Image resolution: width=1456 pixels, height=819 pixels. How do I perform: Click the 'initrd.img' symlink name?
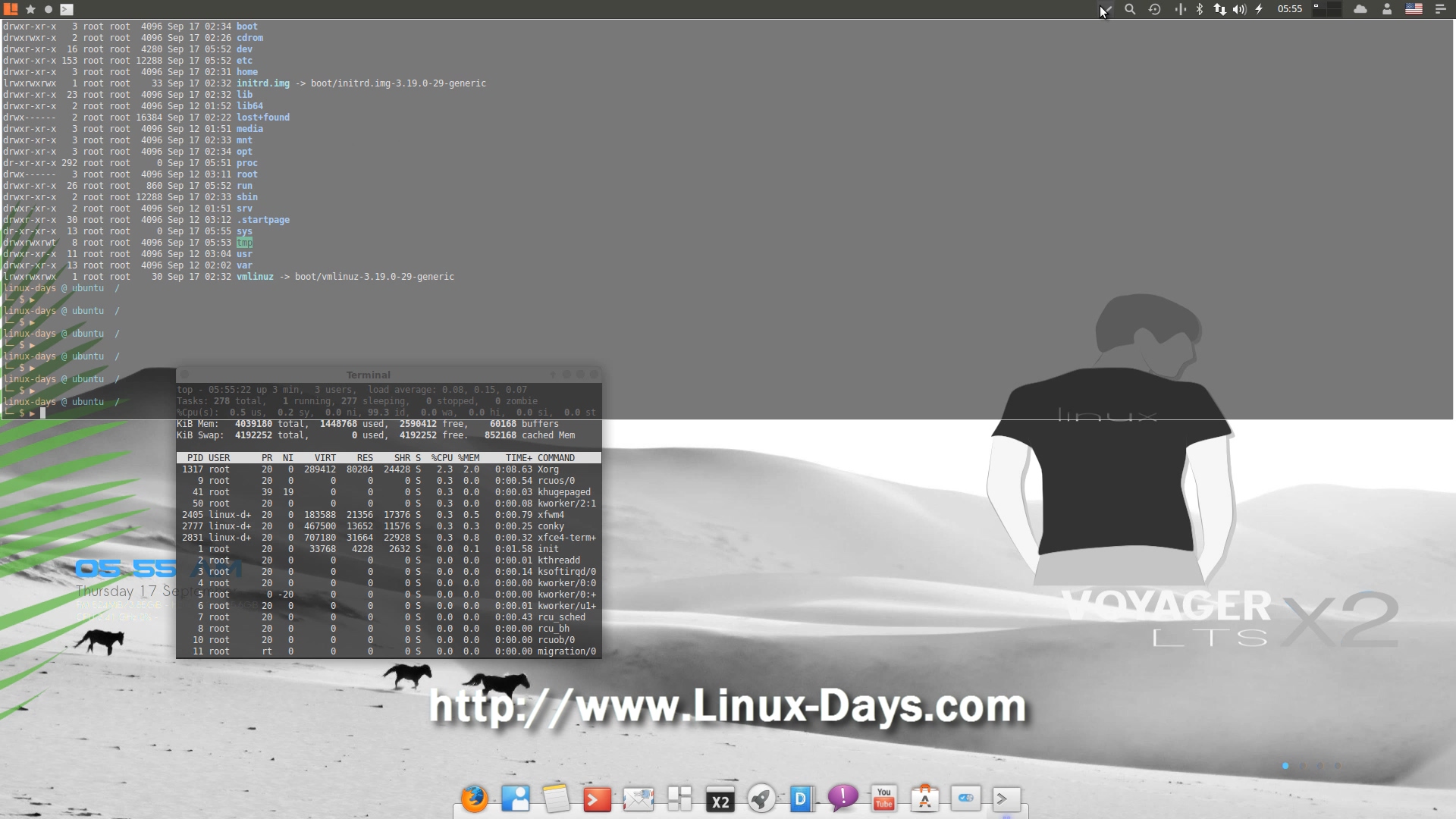(x=263, y=83)
